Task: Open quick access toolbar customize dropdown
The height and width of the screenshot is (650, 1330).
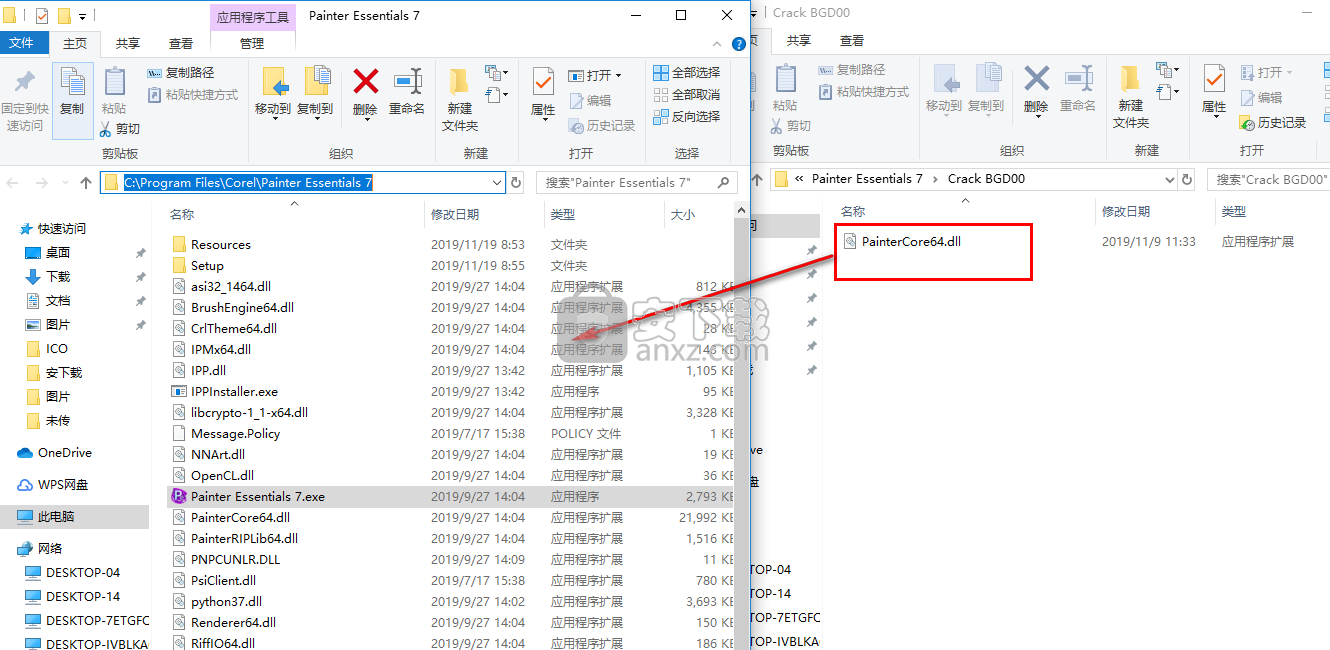Action: coord(82,16)
